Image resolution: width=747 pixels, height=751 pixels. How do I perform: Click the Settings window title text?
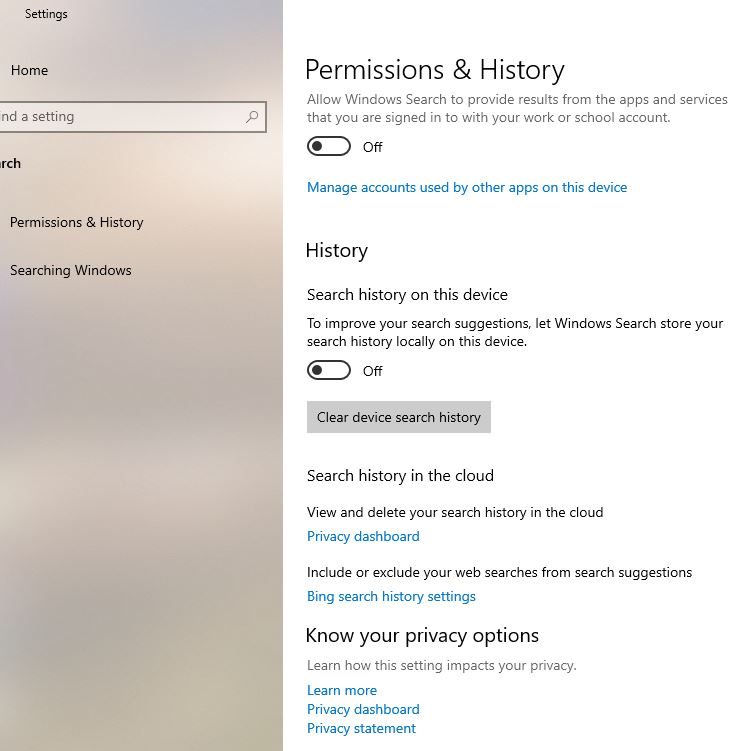tap(46, 14)
